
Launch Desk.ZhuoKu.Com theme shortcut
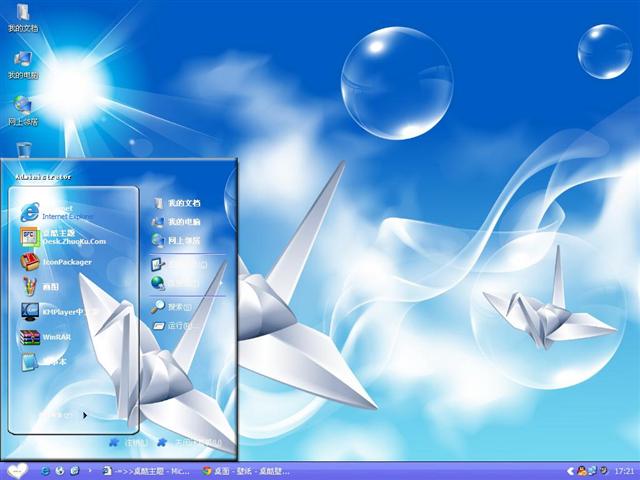pos(62,237)
